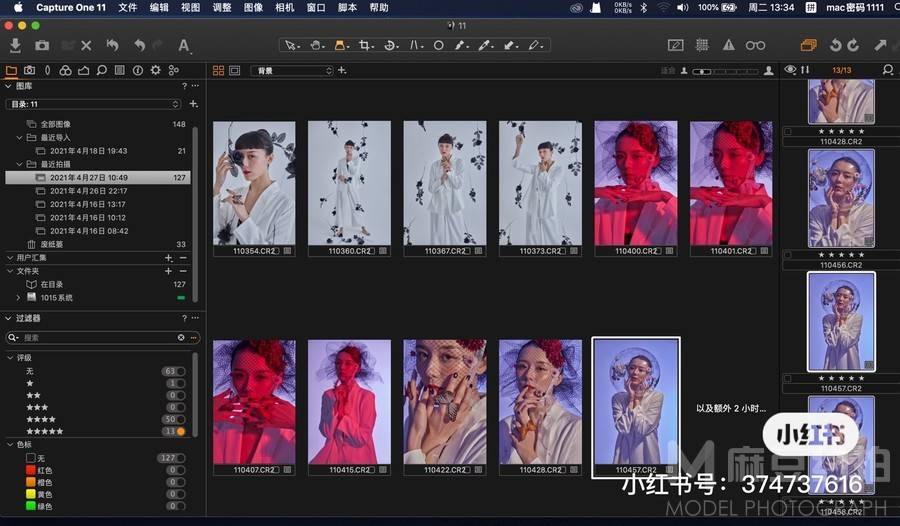The image size is (900, 526).
Task: Open the Lens tool tab
Action: click(48, 70)
